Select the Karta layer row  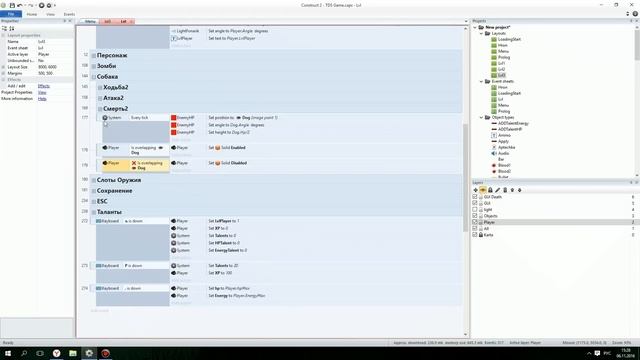(x=555, y=235)
